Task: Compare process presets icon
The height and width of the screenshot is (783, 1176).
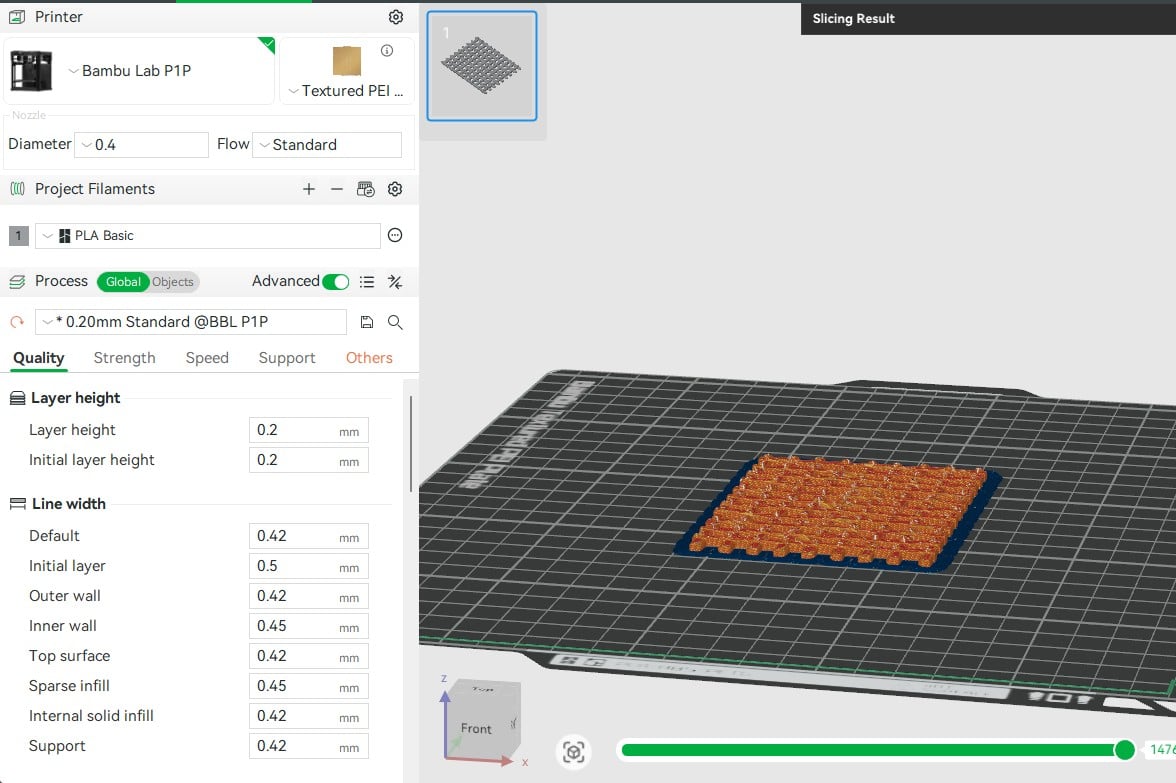Action: (395, 282)
